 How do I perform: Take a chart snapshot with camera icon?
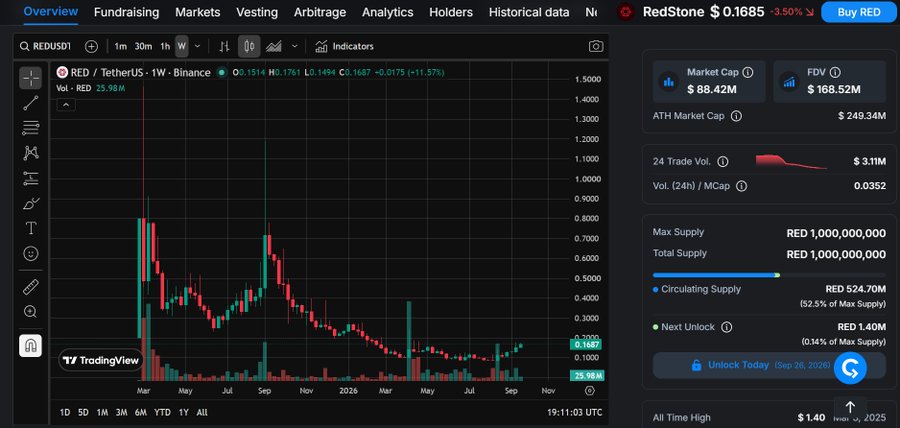pyautogui.click(x=596, y=46)
